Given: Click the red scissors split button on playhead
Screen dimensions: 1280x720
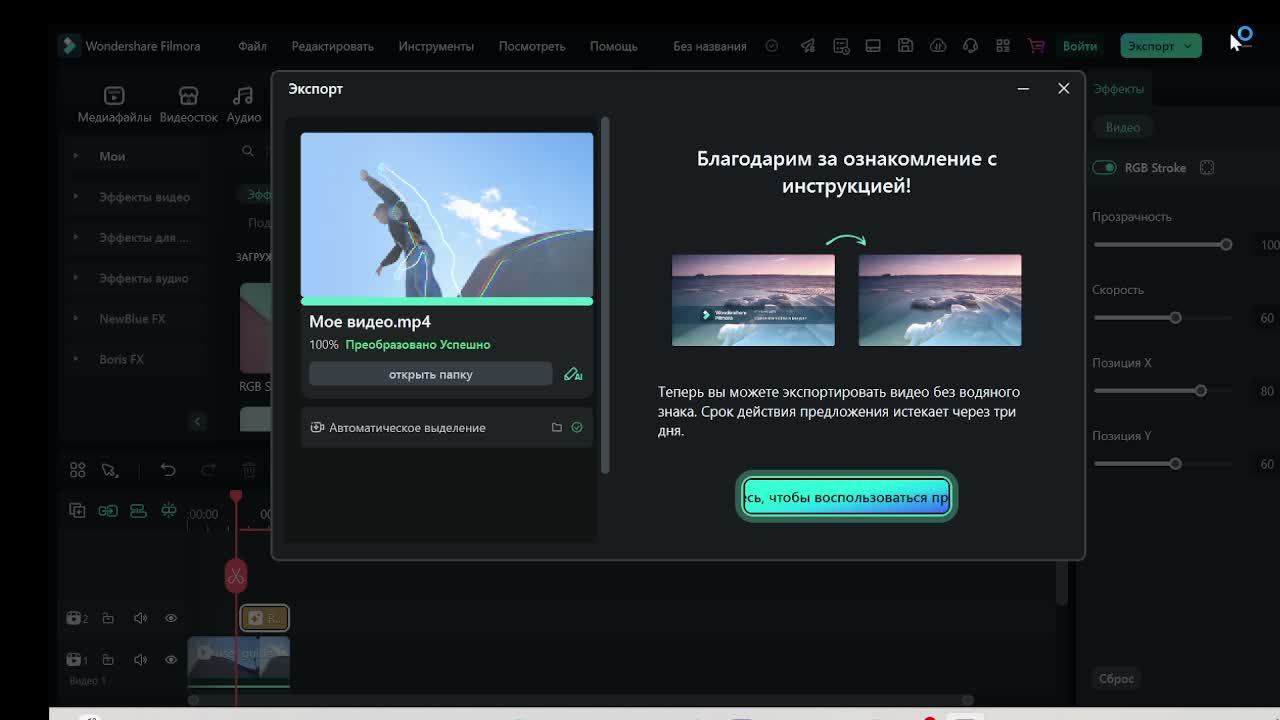Looking at the screenshot, I should coord(236,576).
